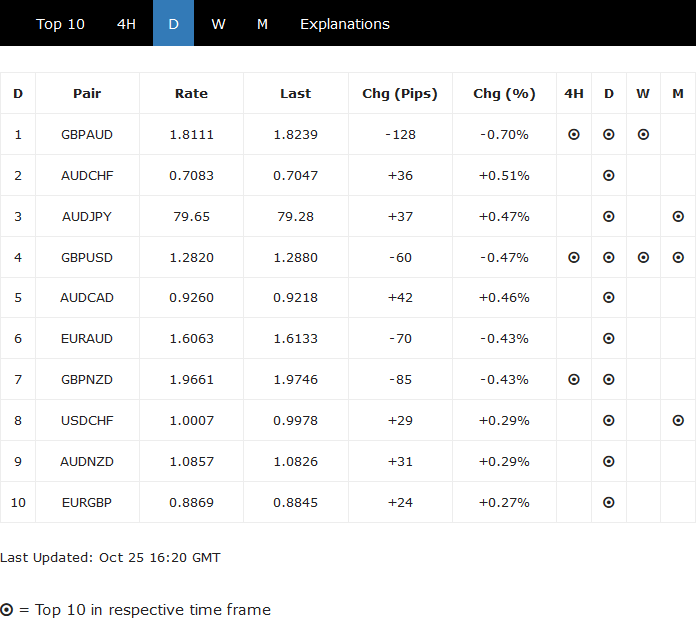The height and width of the screenshot is (621, 696).
Task: Click GBPAUD weekly top-10 marker icon
Action: (643, 134)
